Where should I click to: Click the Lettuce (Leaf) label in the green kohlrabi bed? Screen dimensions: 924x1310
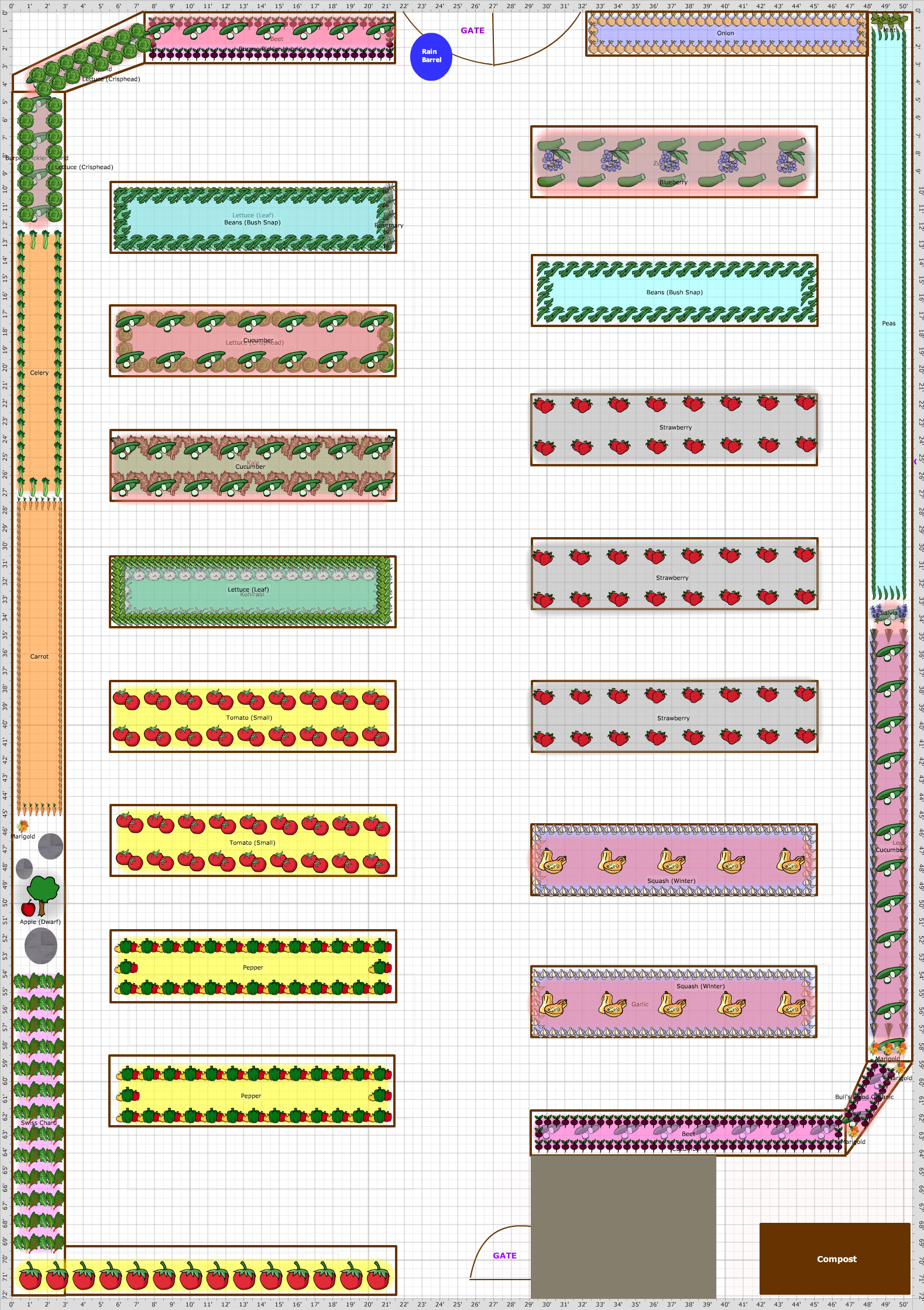(248, 589)
